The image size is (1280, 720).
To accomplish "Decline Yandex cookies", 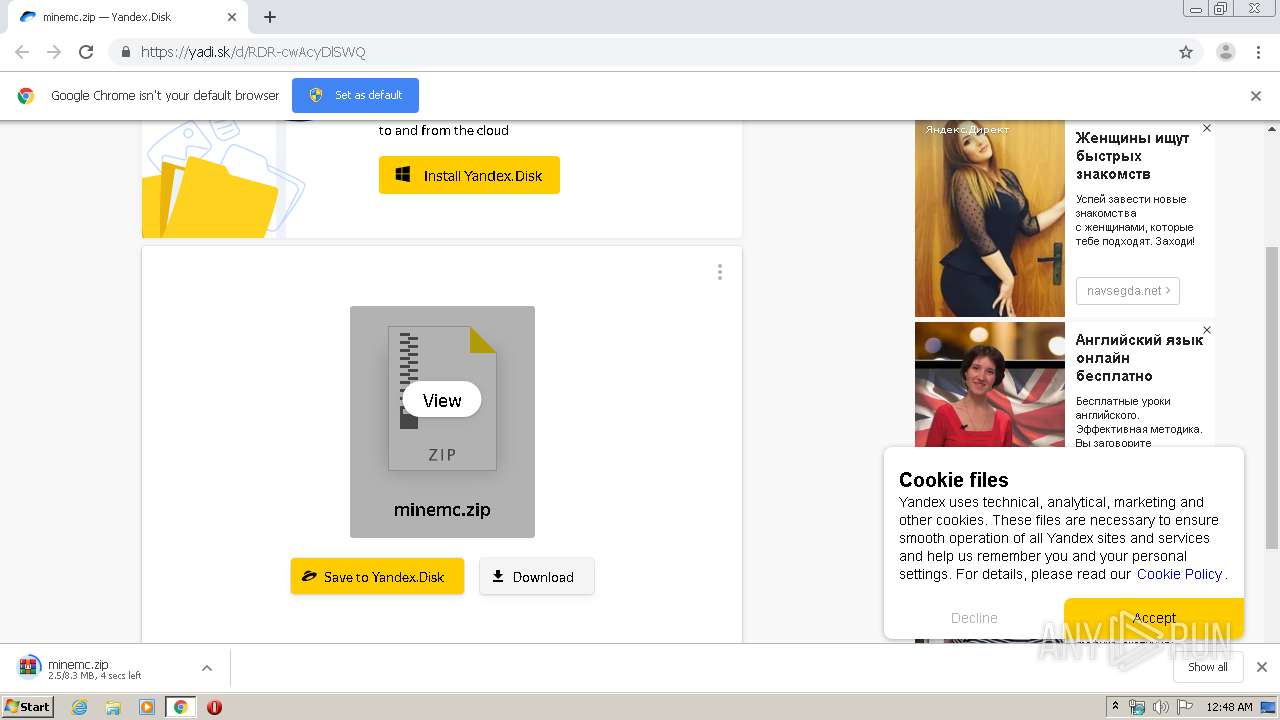I will [x=974, y=618].
